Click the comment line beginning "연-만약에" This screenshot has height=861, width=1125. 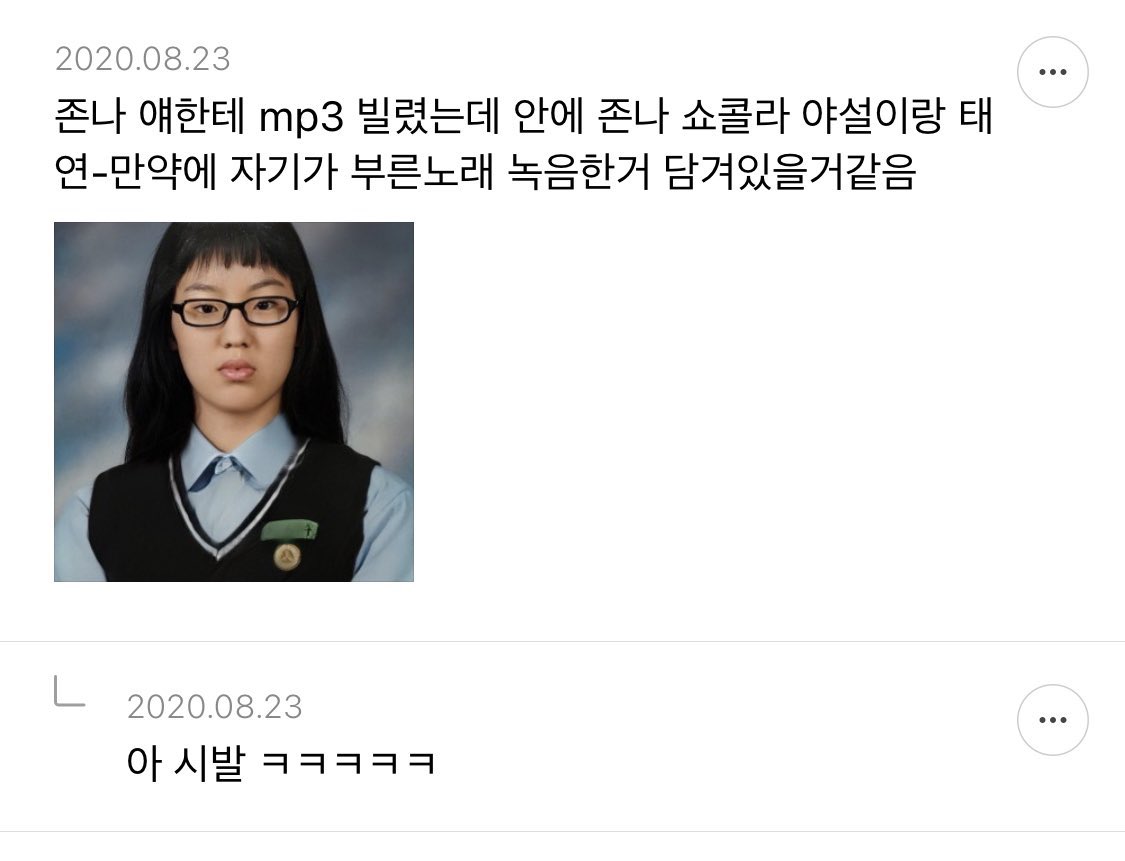[486, 172]
